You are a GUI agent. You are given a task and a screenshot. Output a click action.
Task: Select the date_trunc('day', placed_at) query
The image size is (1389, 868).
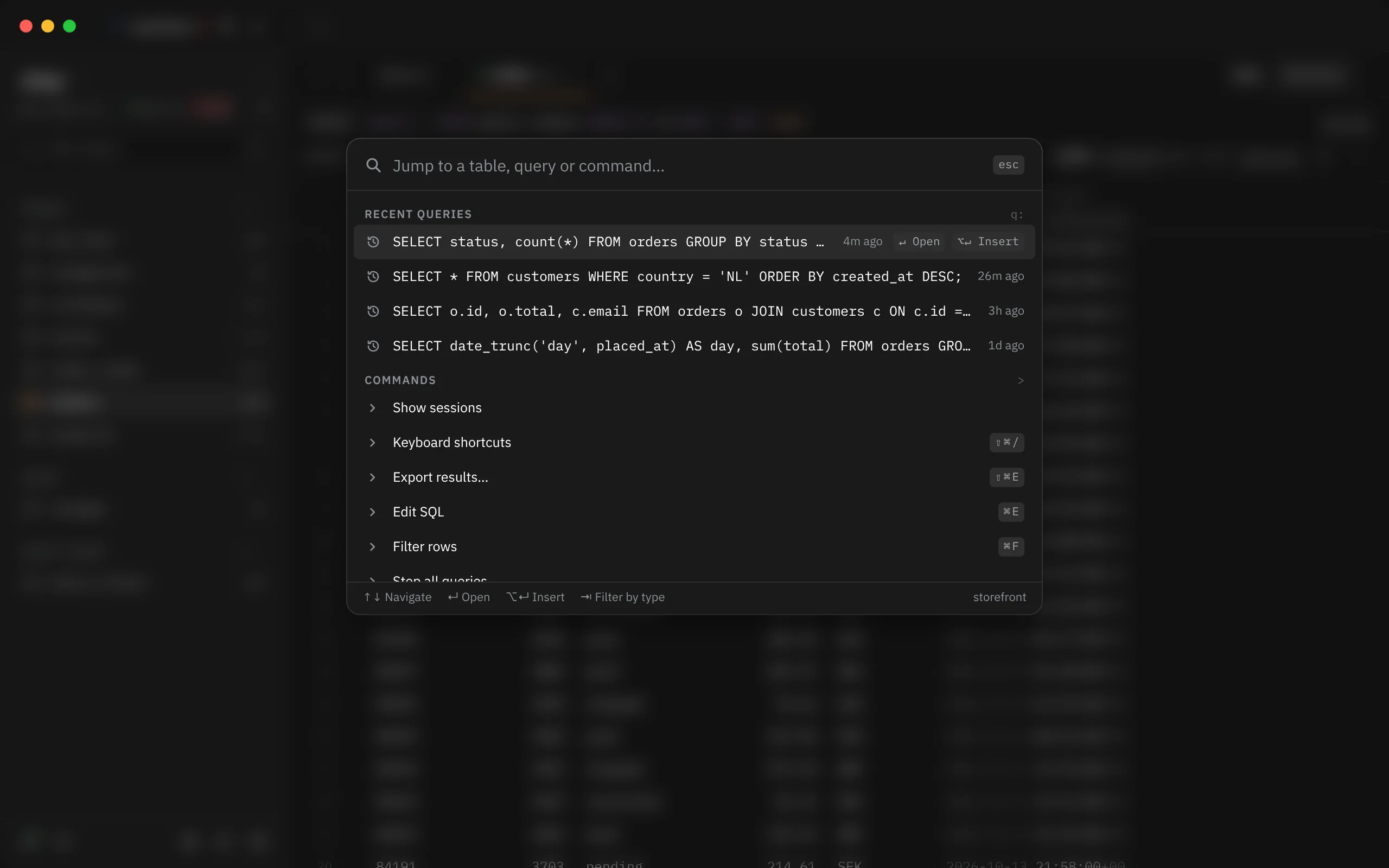694,346
